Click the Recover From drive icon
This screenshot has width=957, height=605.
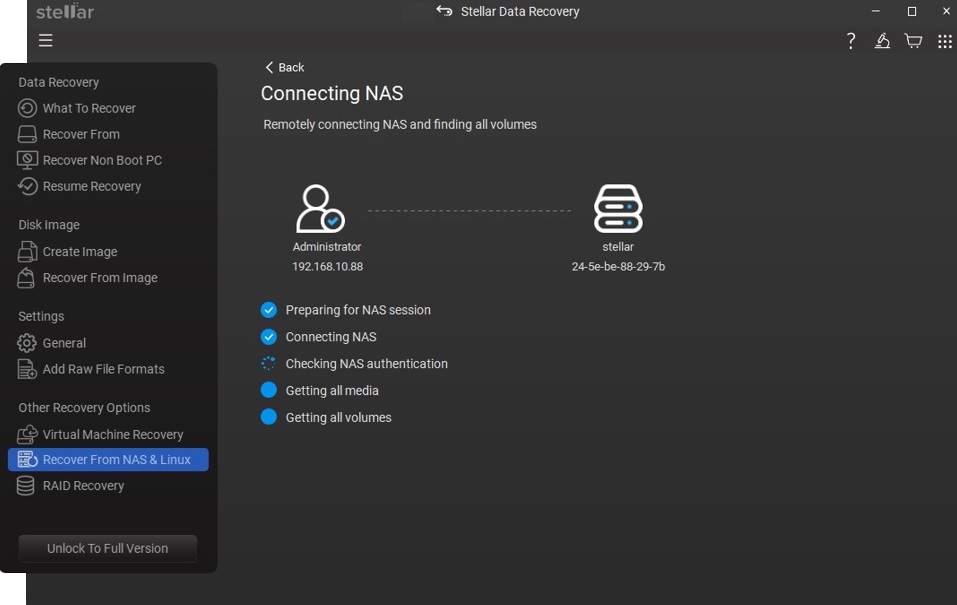point(27,134)
